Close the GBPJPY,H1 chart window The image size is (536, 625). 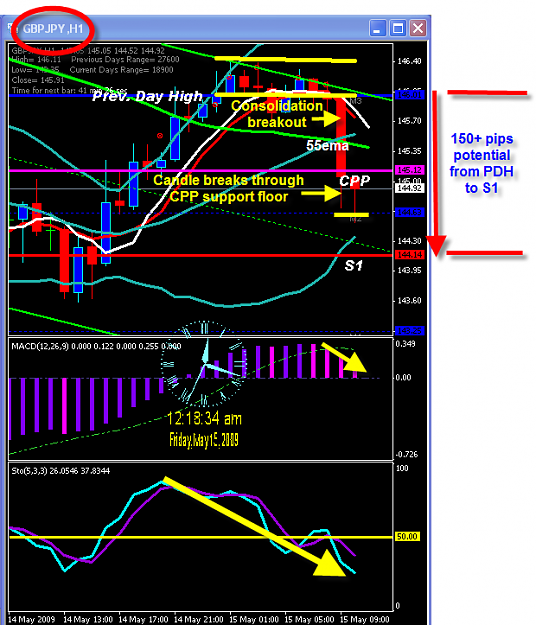click(x=418, y=28)
